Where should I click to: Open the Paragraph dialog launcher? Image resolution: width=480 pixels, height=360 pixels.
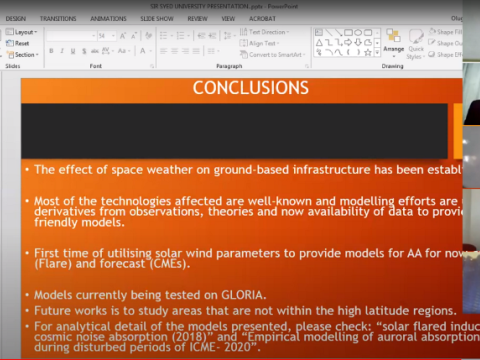tap(307, 66)
